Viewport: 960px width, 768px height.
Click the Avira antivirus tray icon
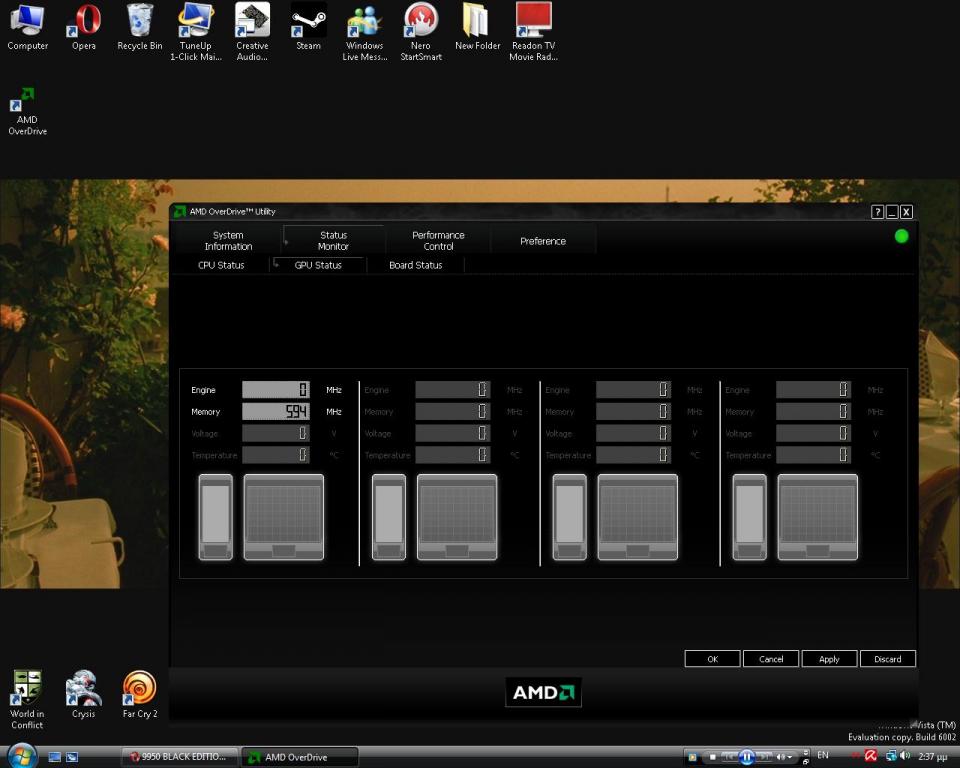[x=870, y=756]
